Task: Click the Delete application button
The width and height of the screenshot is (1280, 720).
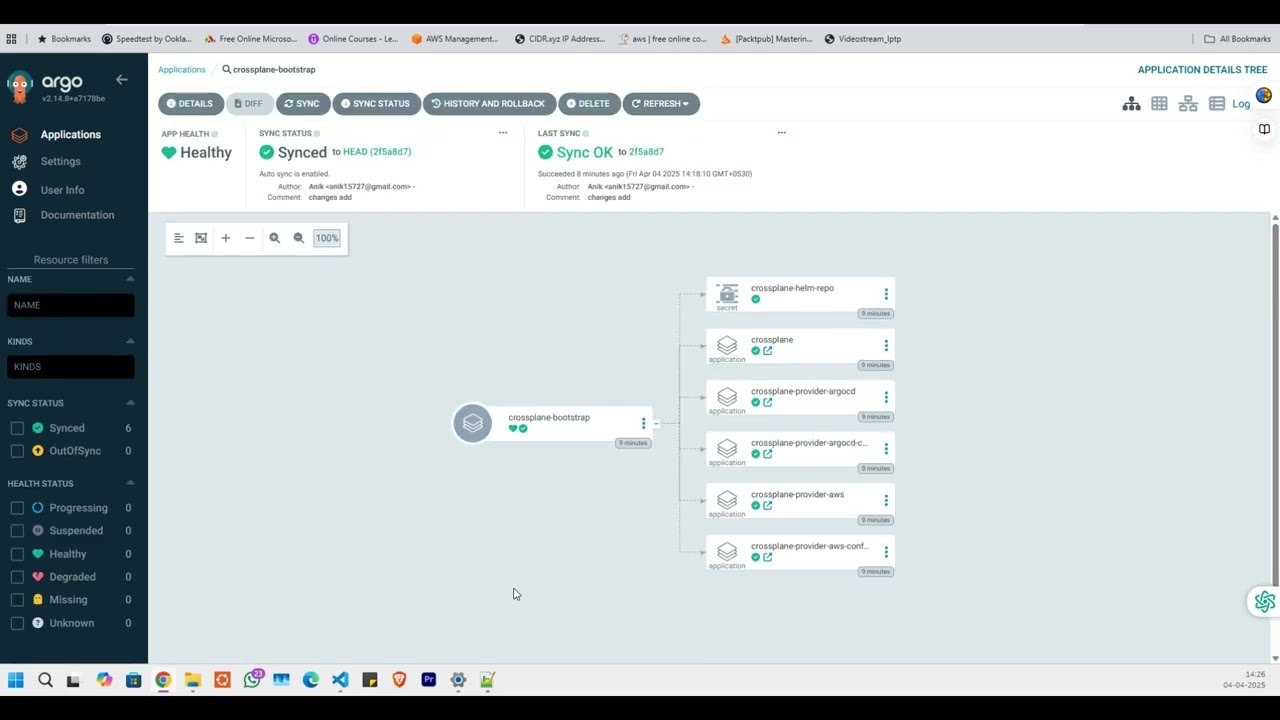Action: click(x=588, y=104)
